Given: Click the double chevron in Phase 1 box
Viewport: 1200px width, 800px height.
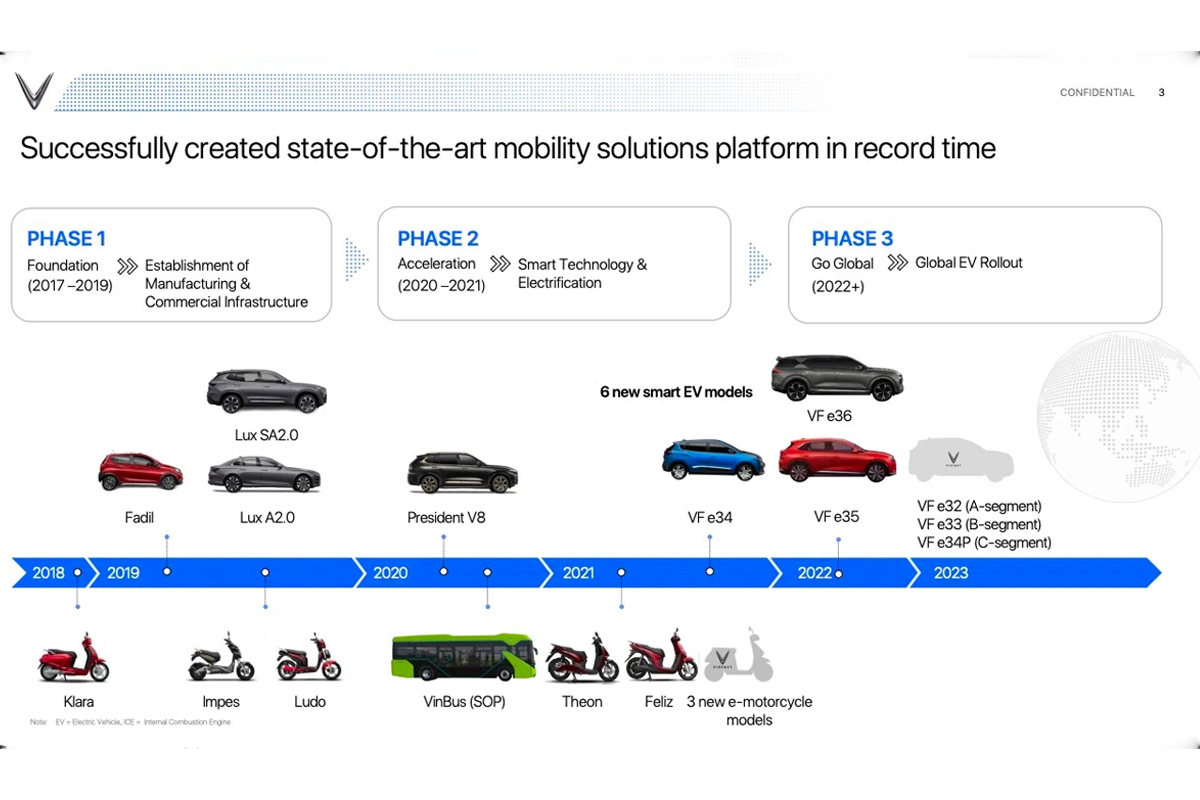Looking at the screenshot, I should tap(127, 266).
